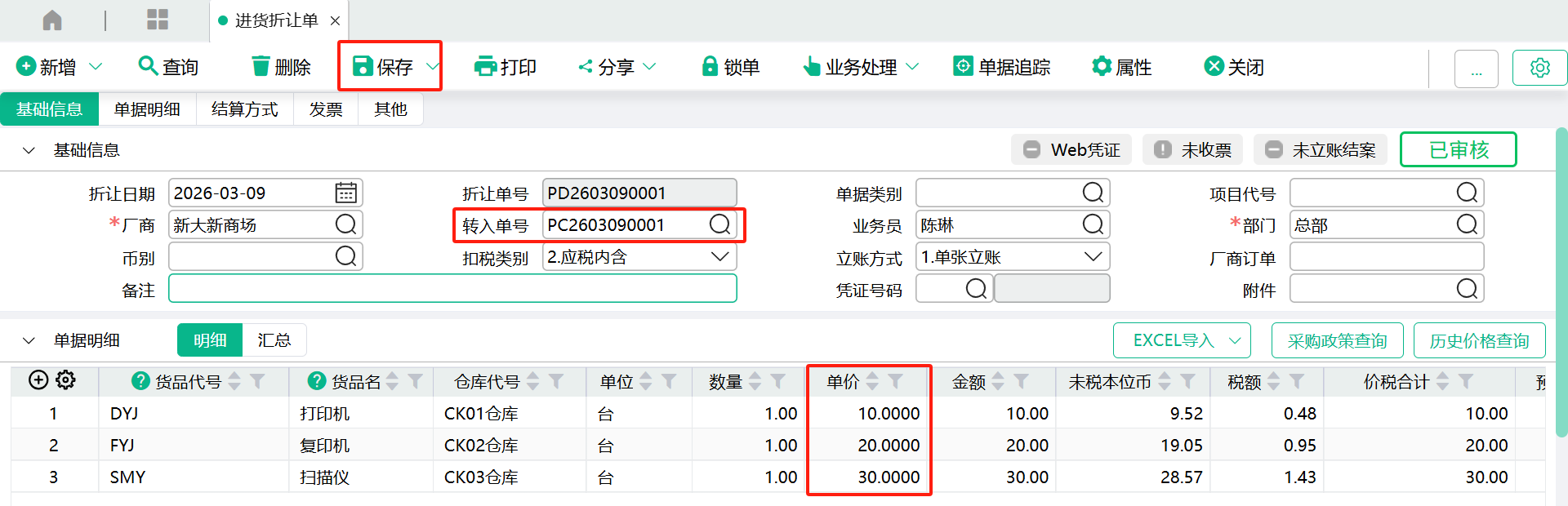1568x506 pixels.
Task: Click the settings gear at top right
Action: point(1539,68)
